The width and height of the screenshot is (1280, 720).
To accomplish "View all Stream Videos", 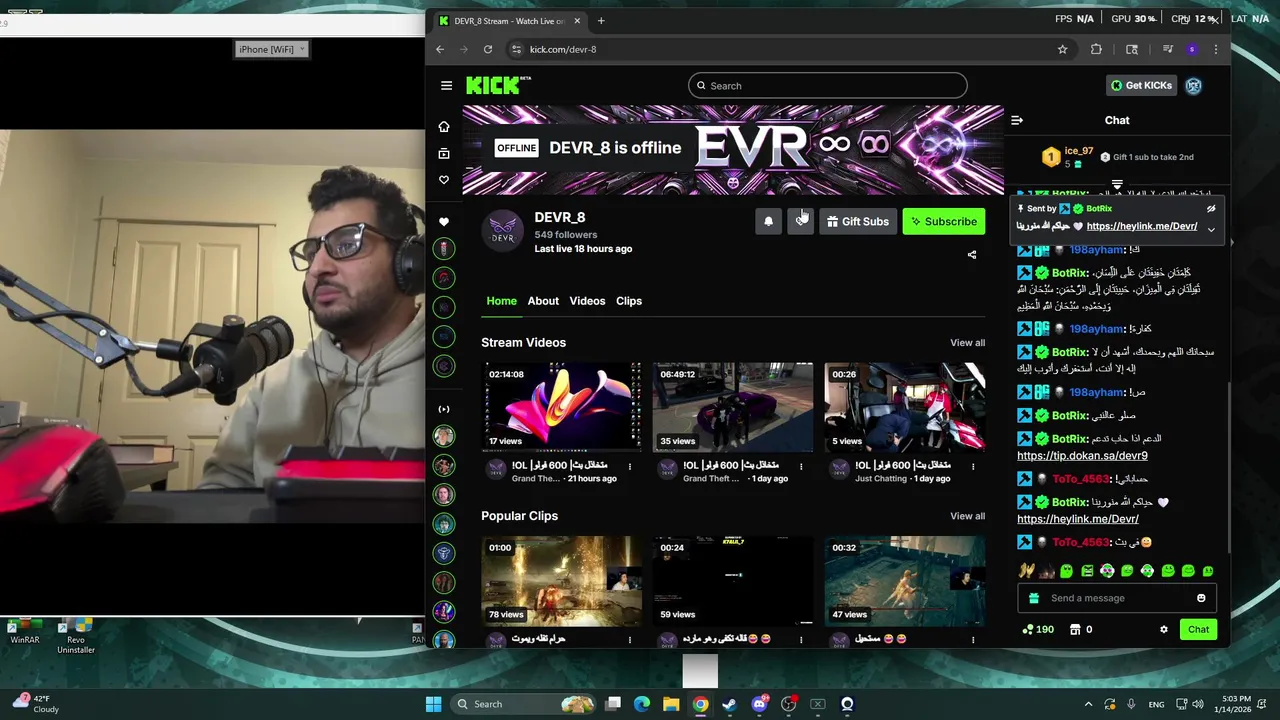I will 967,343.
